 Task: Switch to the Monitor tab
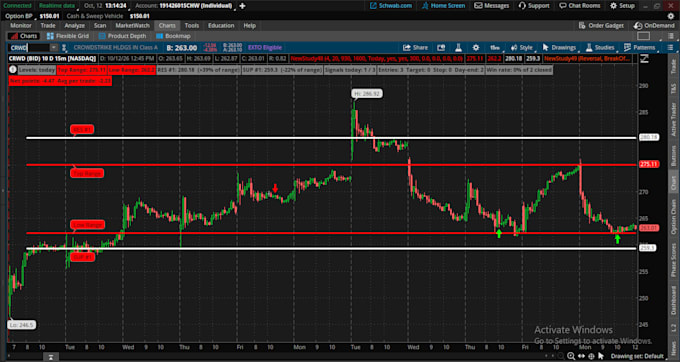coord(21,26)
